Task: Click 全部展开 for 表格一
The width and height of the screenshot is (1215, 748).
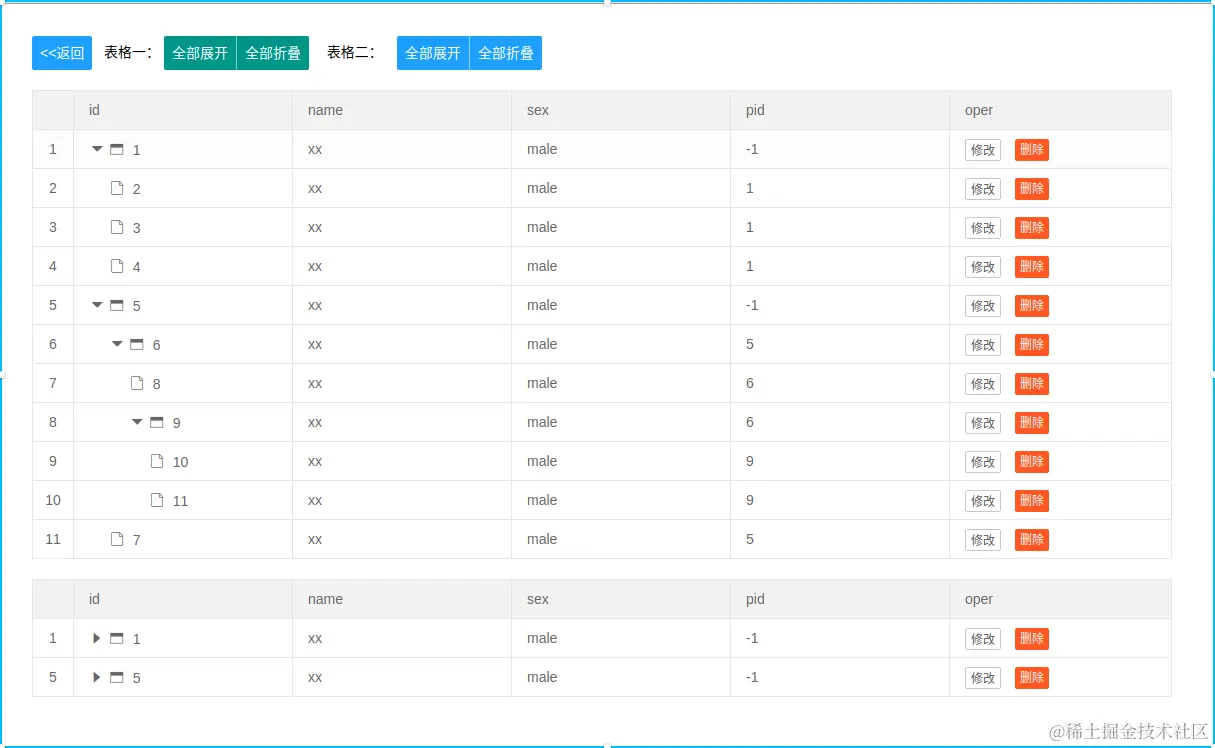Action: (x=200, y=53)
